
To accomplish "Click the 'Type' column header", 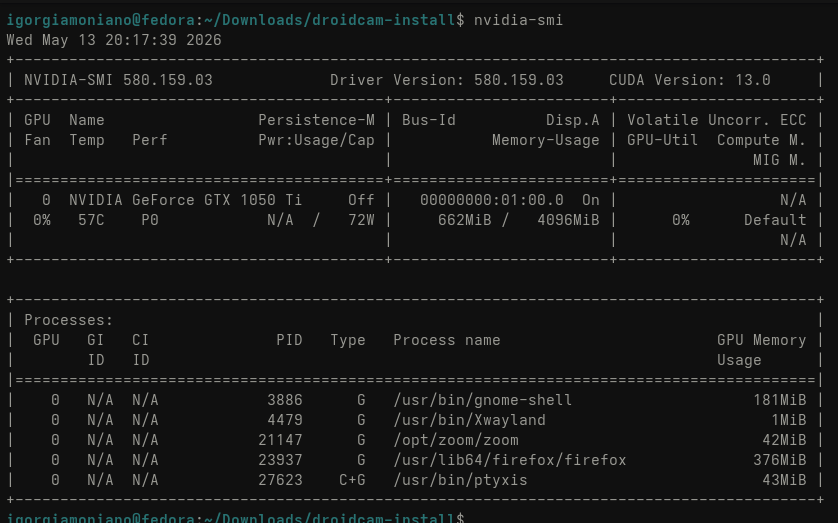I will (348, 340).
